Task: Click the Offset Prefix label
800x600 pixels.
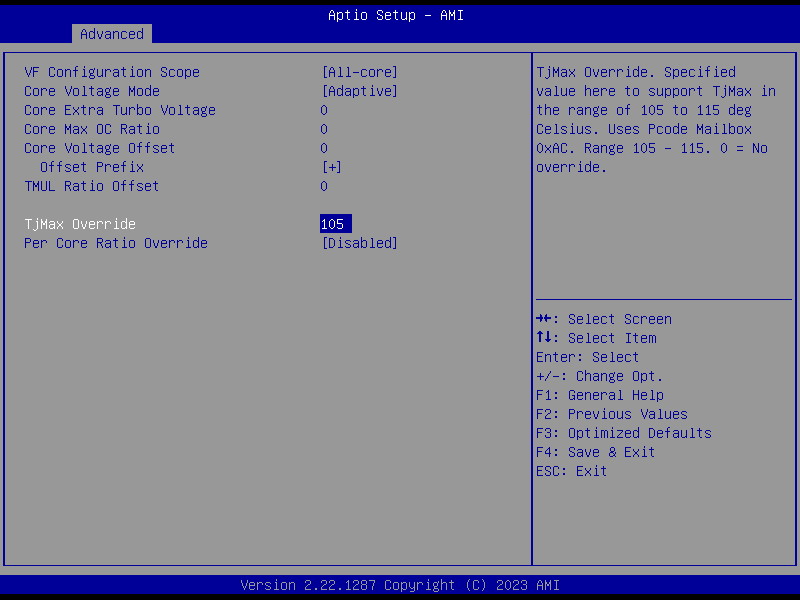Action: point(92,167)
